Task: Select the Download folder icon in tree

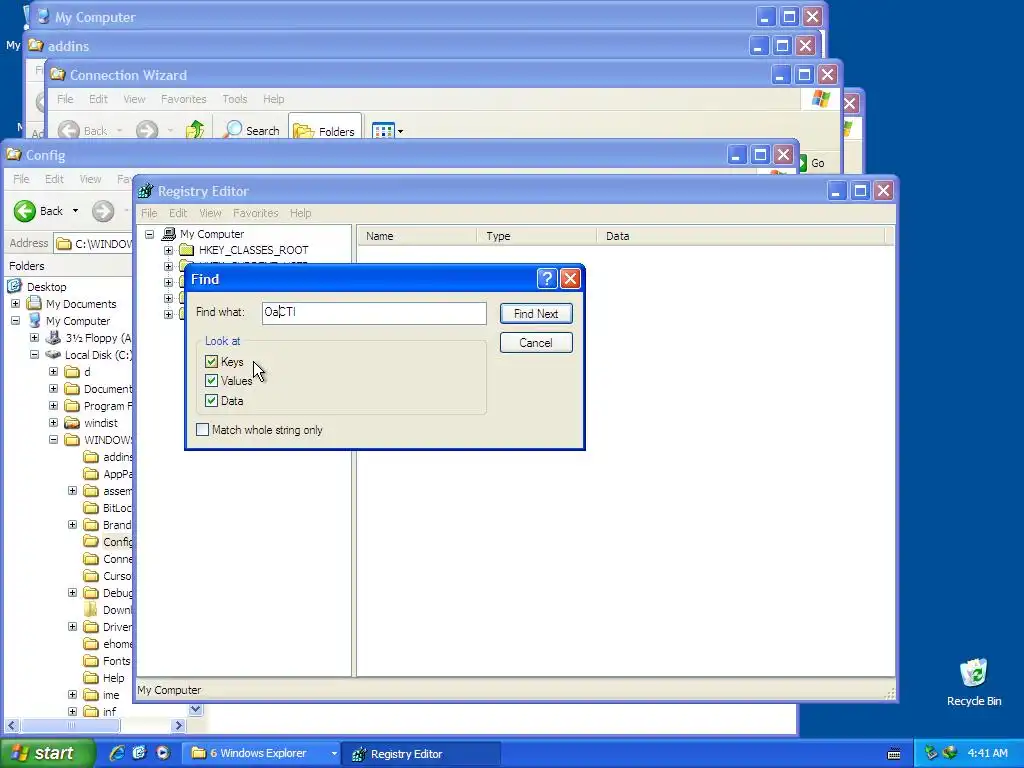Action: pos(91,610)
